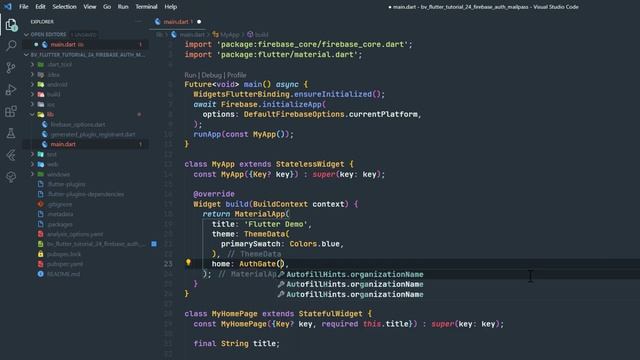
Task: Click 'final String title;' code line
Action: [237, 344]
